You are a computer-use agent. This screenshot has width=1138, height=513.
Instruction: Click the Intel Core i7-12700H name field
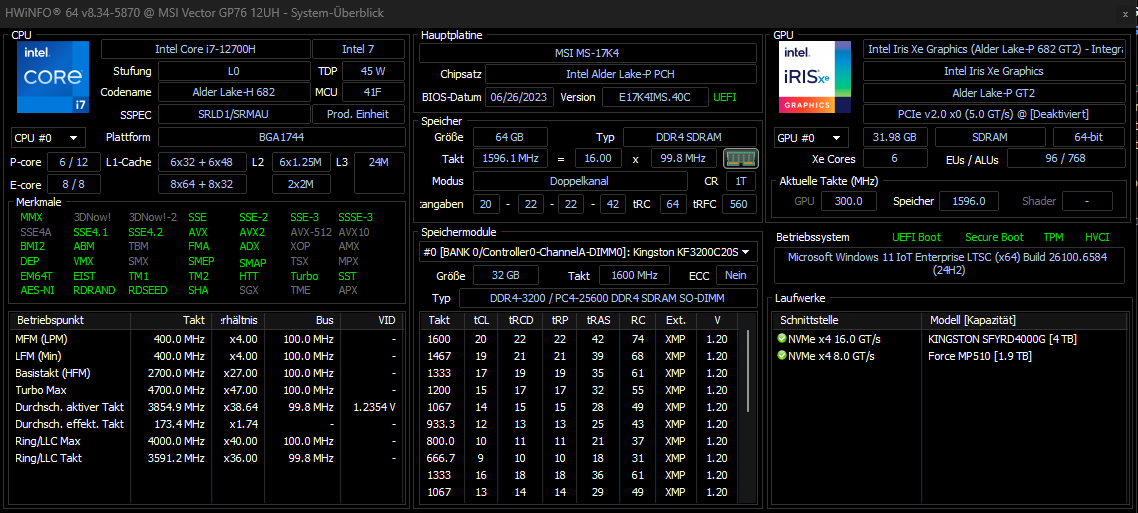click(x=205, y=49)
